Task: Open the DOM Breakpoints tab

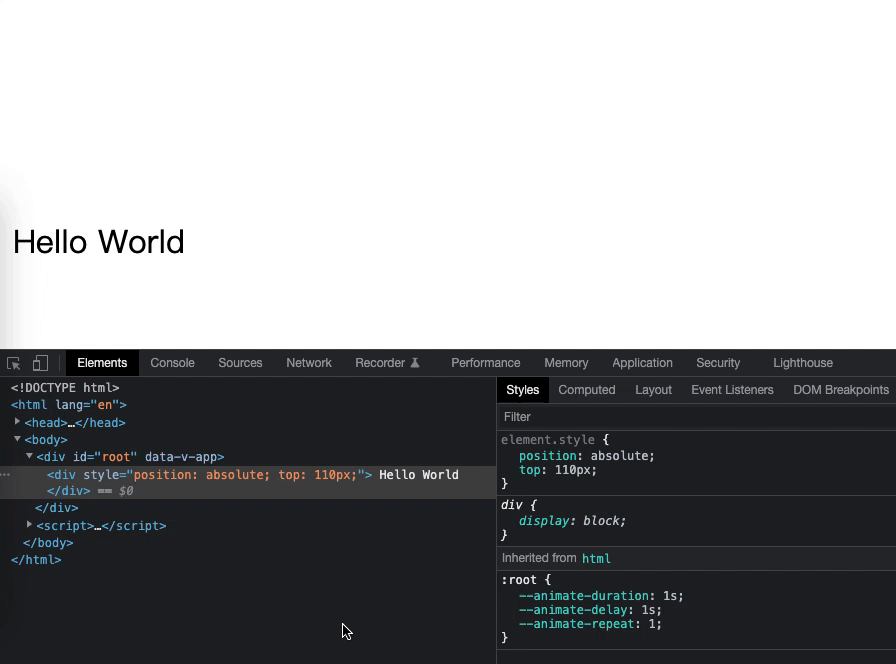Action: (841, 390)
